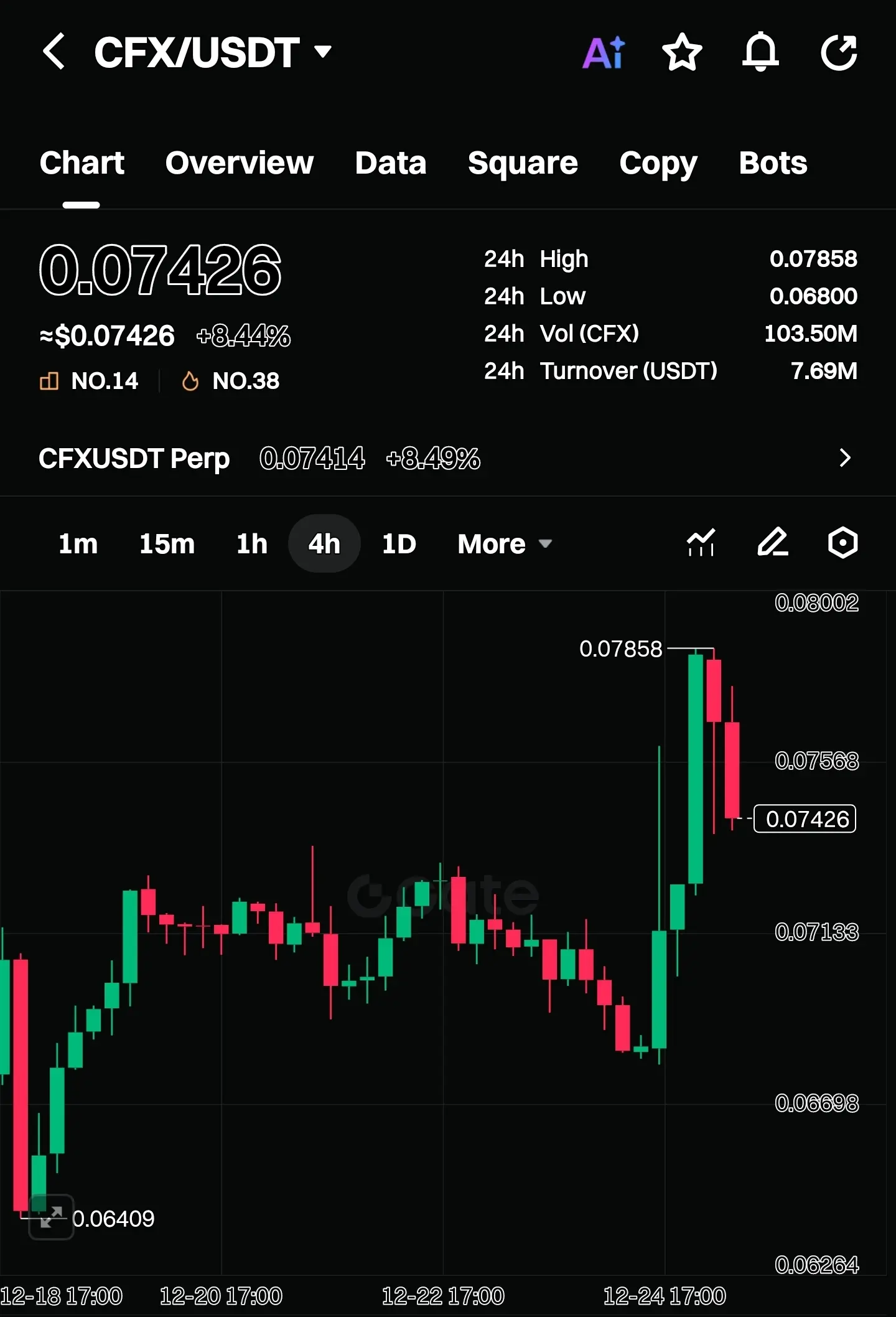
Task: Tap the 12-20 17:00 time axis label
Action: point(221,1297)
